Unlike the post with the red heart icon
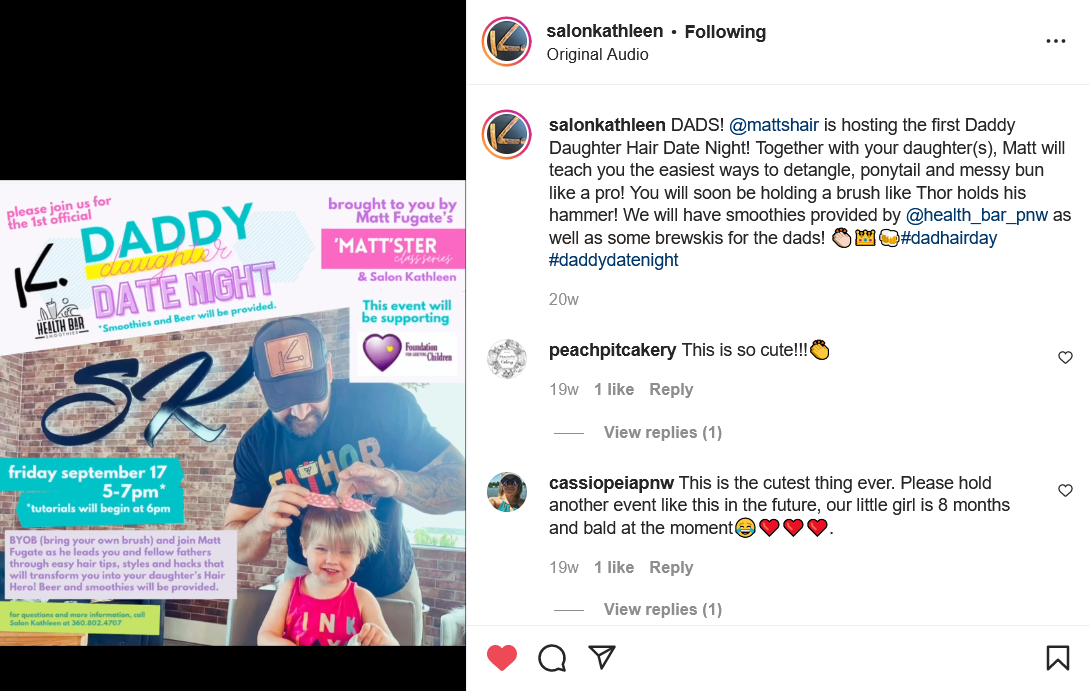This screenshot has width=1090, height=691. [501, 658]
